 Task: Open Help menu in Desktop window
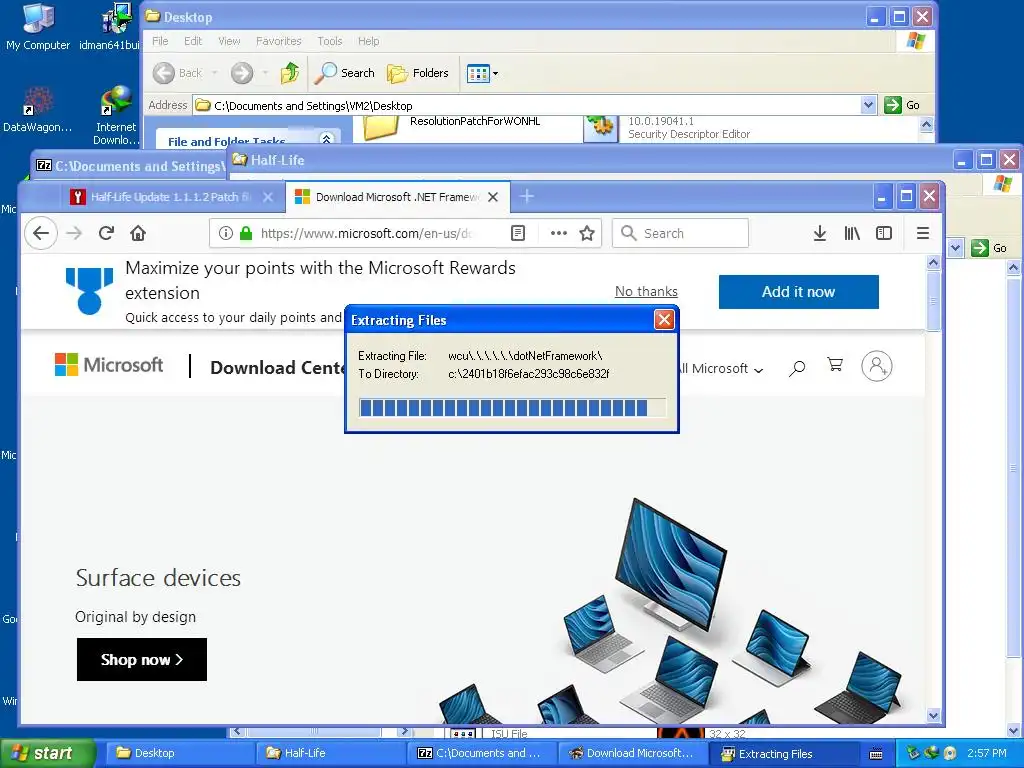pyautogui.click(x=368, y=41)
